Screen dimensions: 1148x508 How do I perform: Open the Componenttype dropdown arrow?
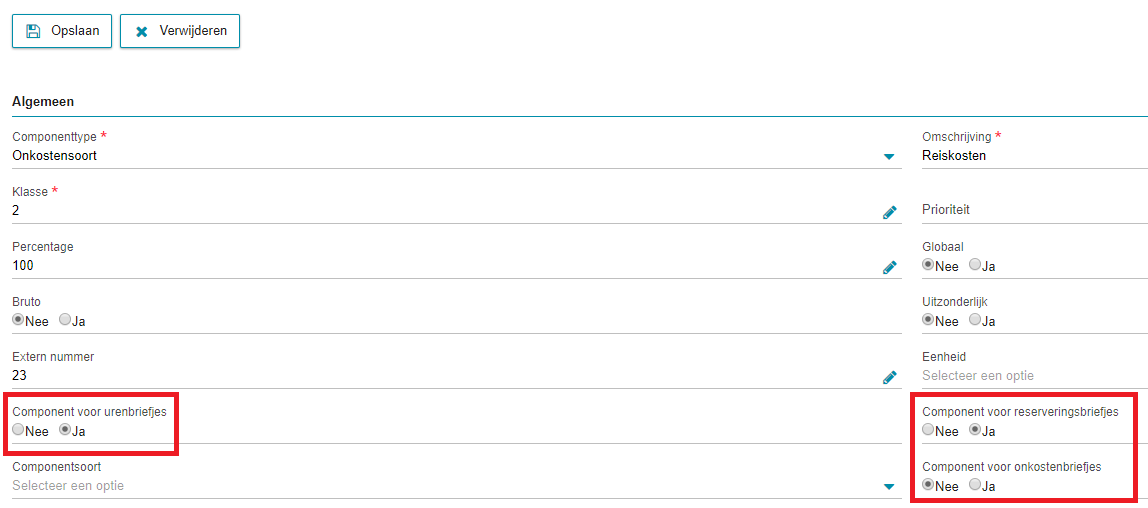point(889,157)
